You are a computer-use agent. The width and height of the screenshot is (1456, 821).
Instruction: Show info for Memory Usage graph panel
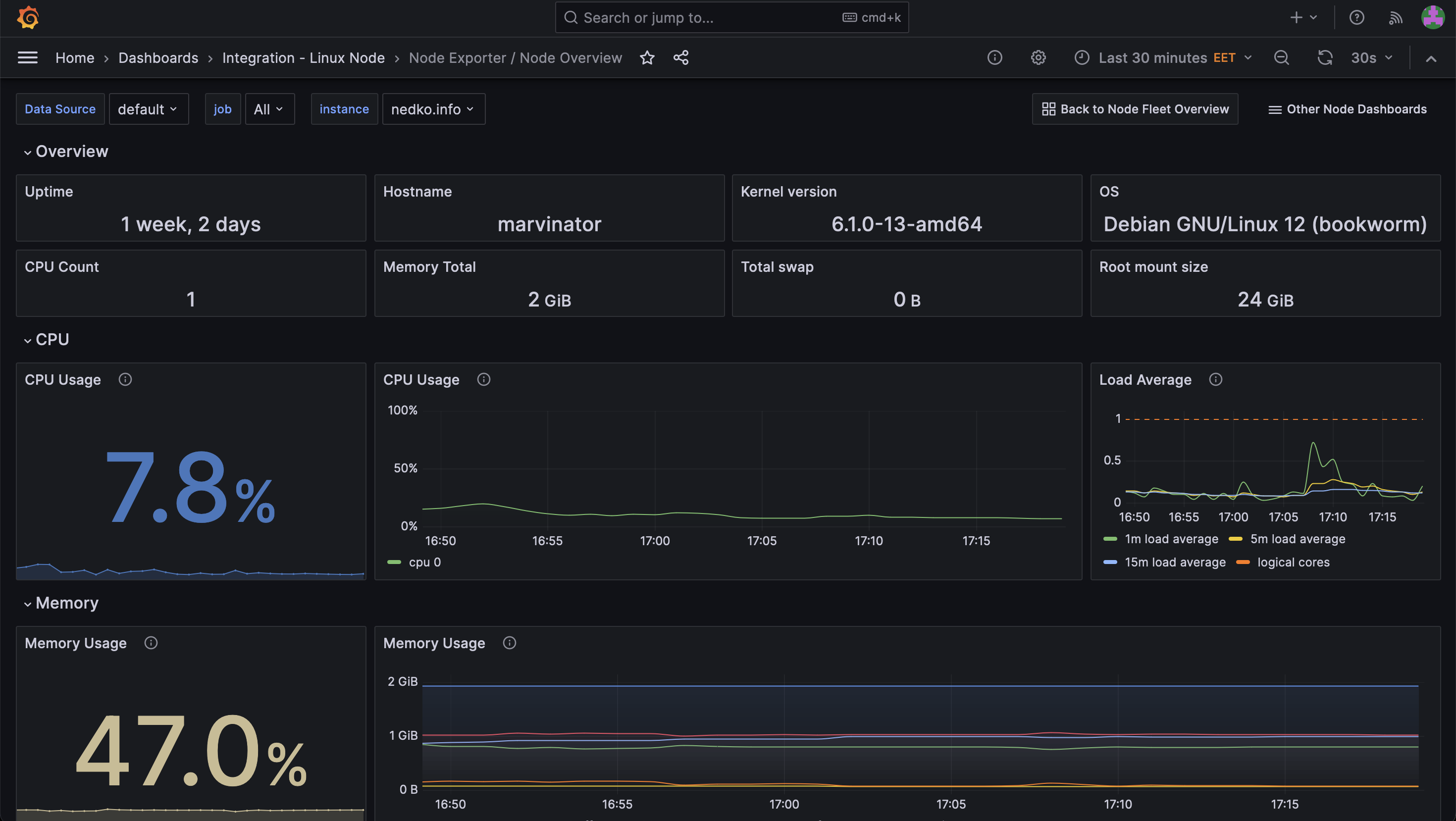click(x=509, y=643)
